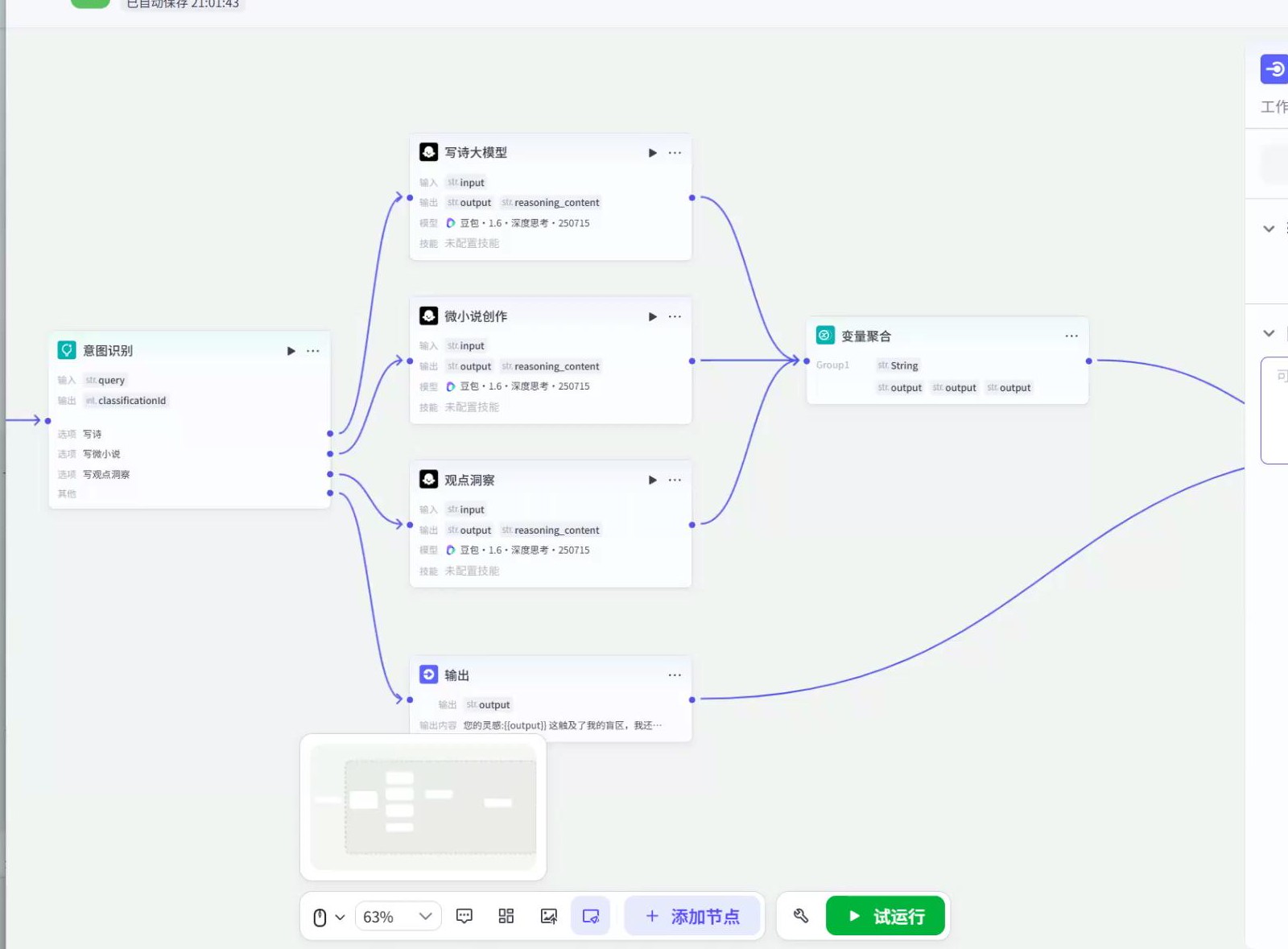
Task: Select the 写诗大模型 node title
Action: 476,153
